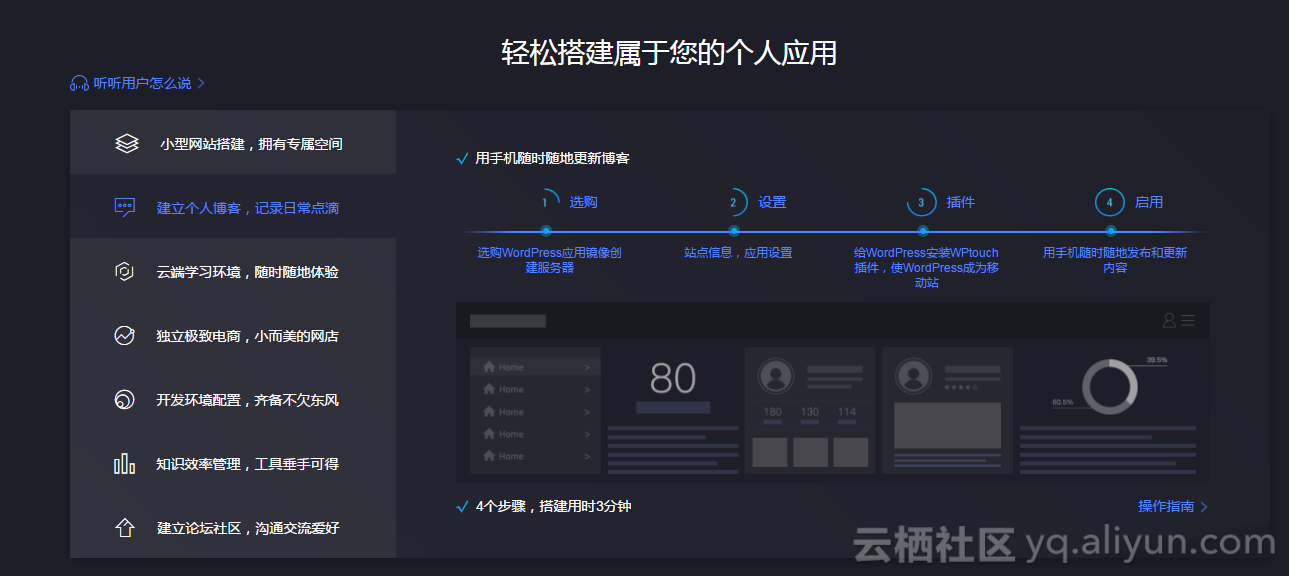Click the donut chart in dashboard preview
Image resolution: width=1289 pixels, height=576 pixels.
(1110, 386)
